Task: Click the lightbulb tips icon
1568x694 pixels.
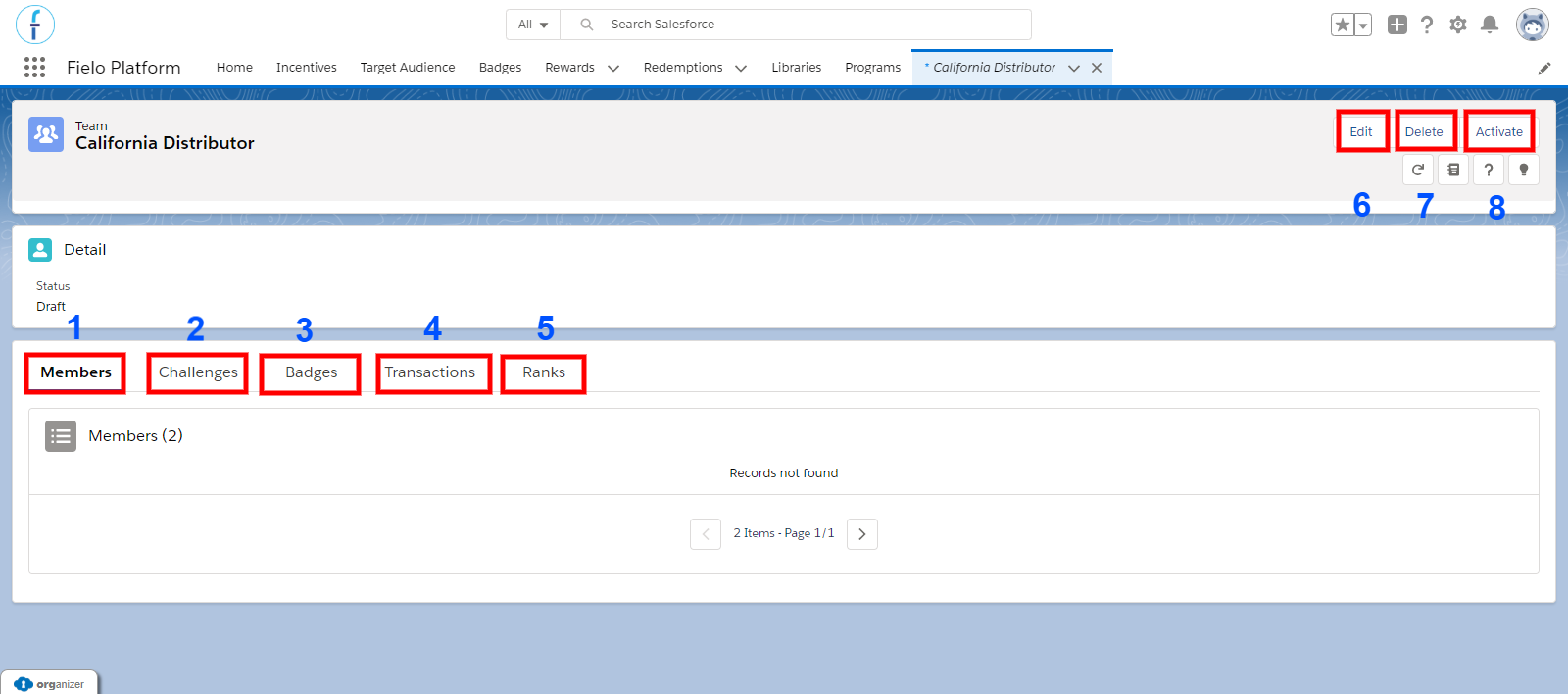Action: [1524, 170]
